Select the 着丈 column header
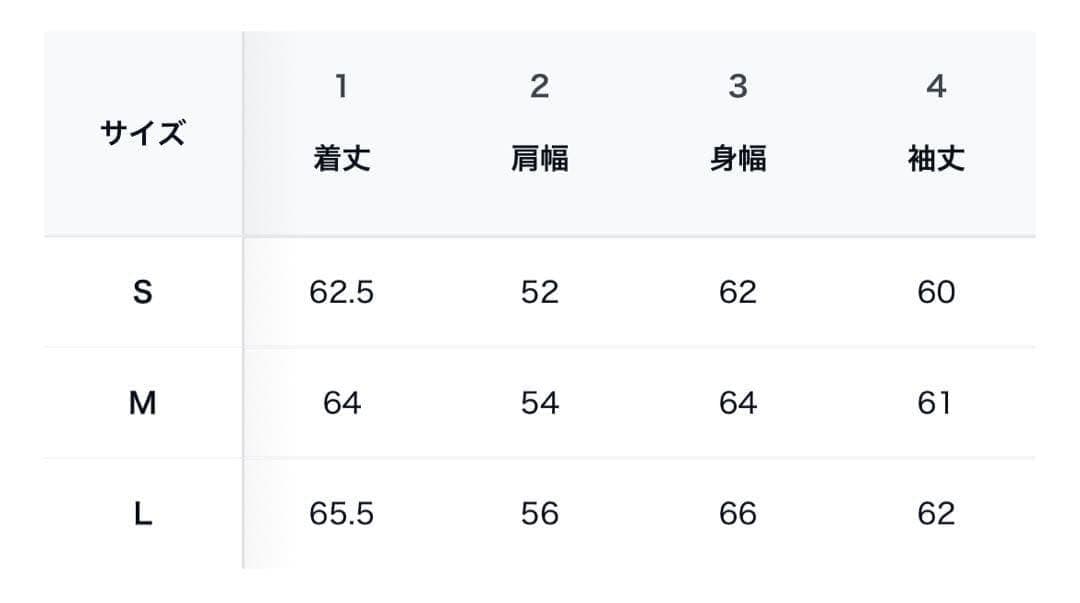The width and height of the screenshot is (1080, 603). [x=342, y=159]
